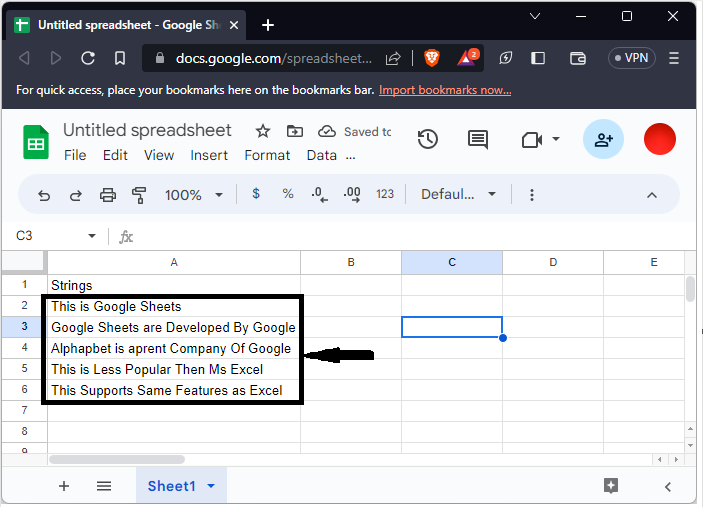Viewport: 703px width, 507px height.
Task: Expand the meeting camera dropdown arrow
Action: 556,139
